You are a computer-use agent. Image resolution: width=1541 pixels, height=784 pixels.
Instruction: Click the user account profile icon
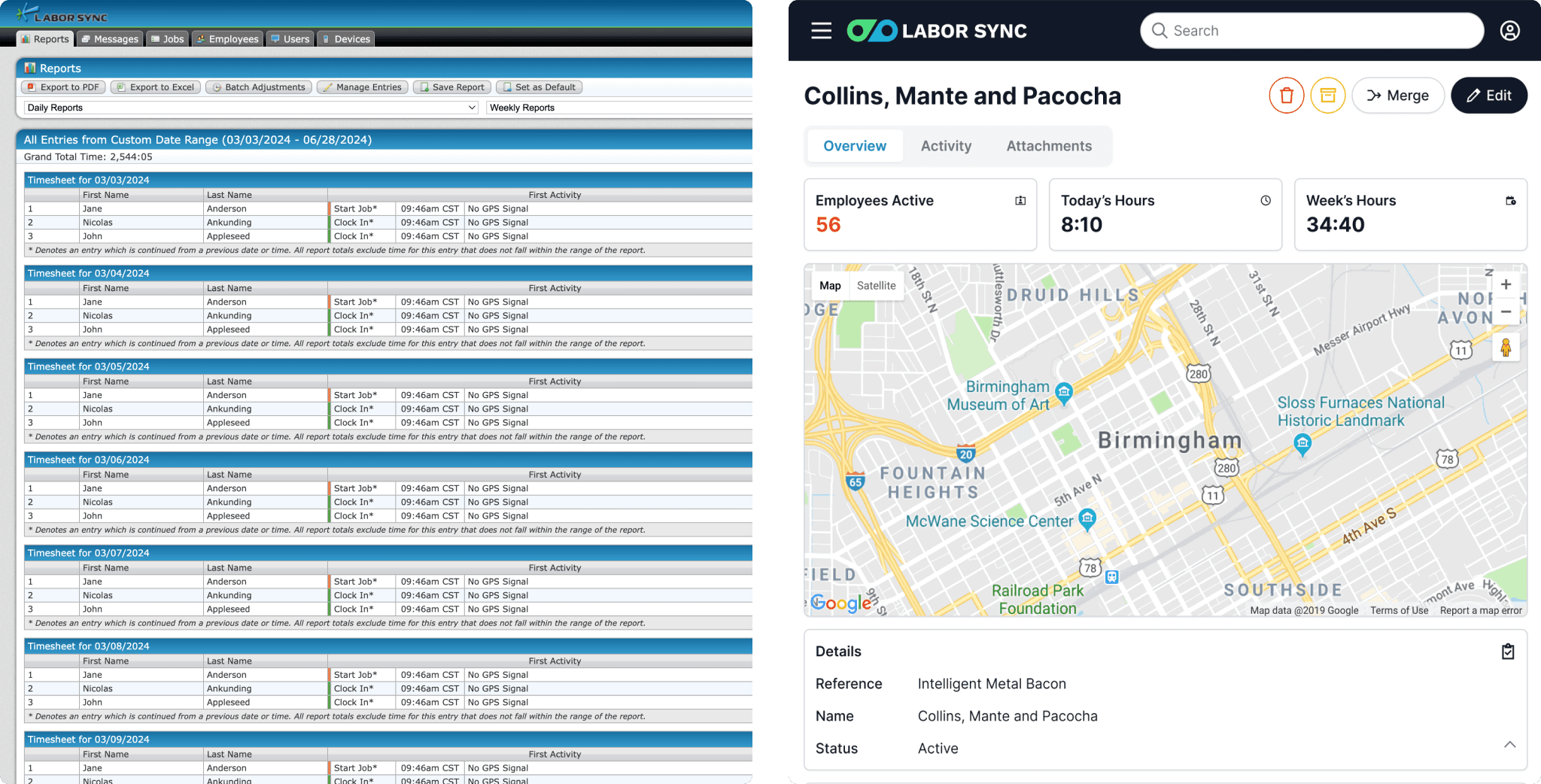tap(1509, 31)
